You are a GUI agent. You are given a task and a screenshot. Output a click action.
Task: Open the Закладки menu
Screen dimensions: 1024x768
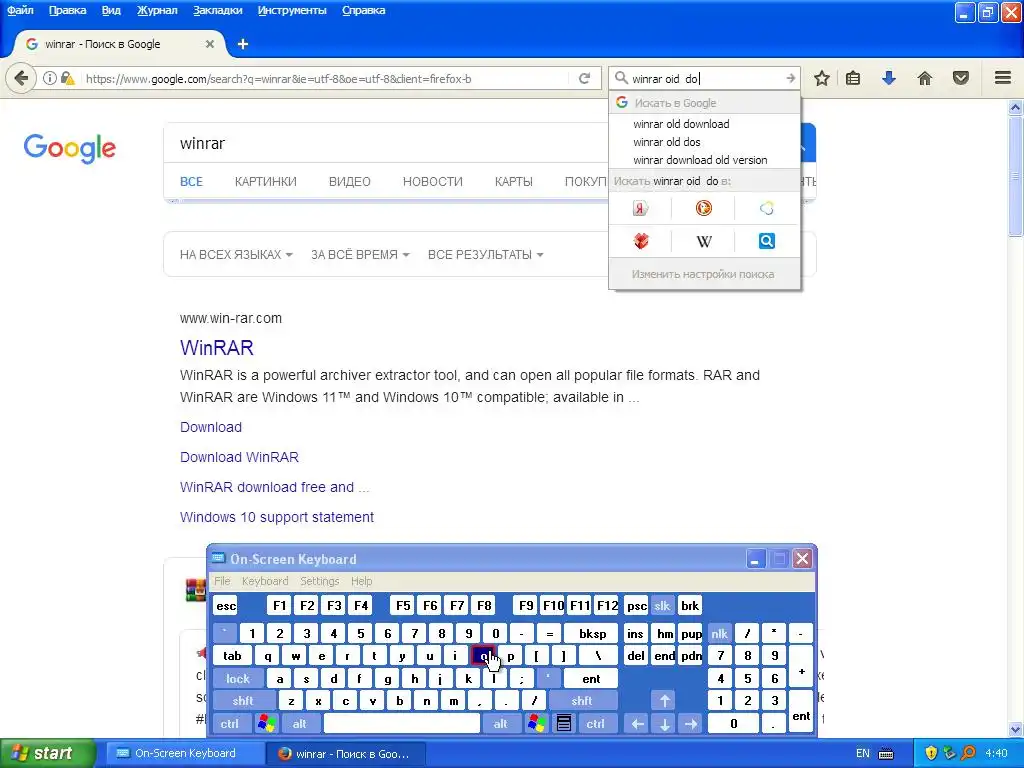click(x=217, y=10)
